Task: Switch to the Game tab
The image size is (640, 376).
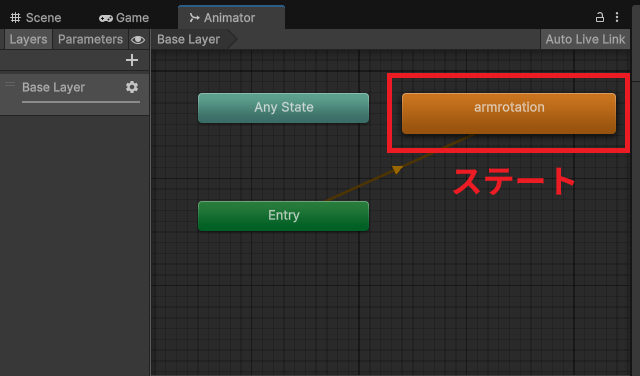Action: click(124, 18)
